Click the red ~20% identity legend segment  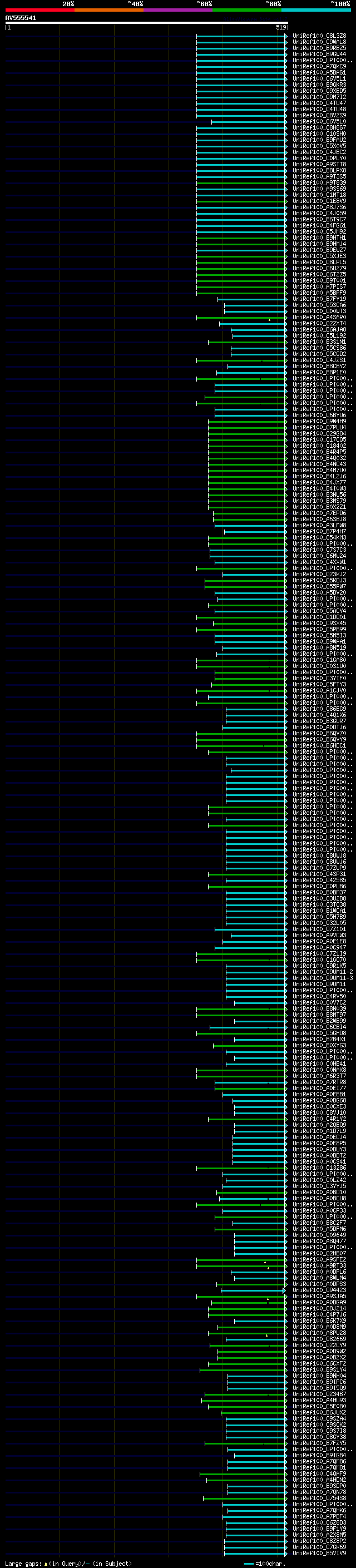(39, 11)
